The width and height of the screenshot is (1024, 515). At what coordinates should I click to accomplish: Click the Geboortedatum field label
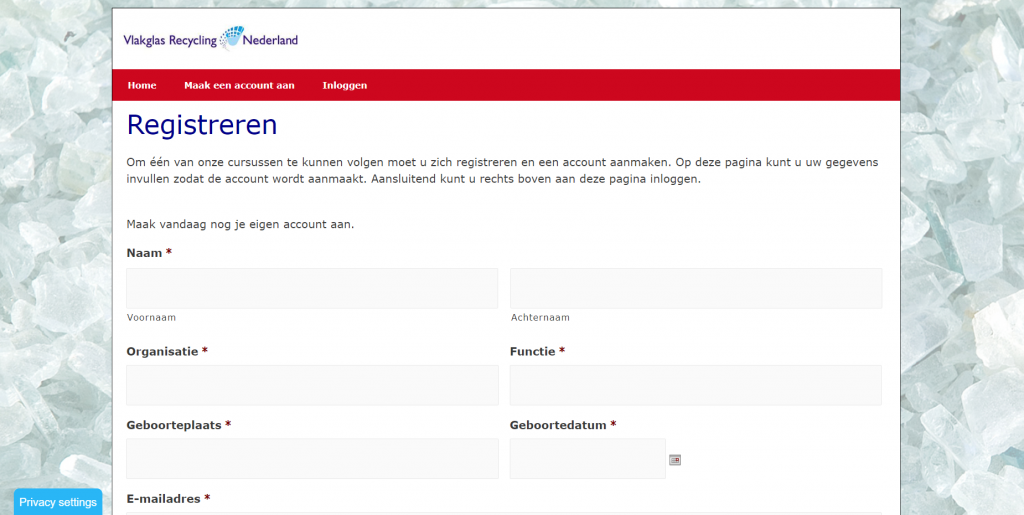[558, 425]
